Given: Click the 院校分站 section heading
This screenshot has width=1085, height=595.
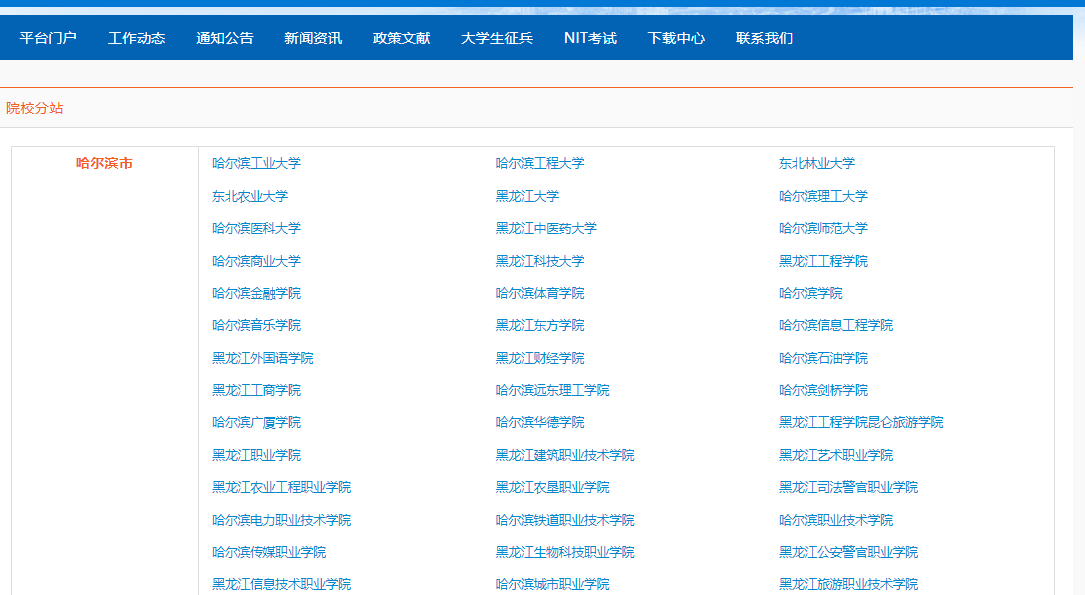Looking at the screenshot, I should click(35, 108).
